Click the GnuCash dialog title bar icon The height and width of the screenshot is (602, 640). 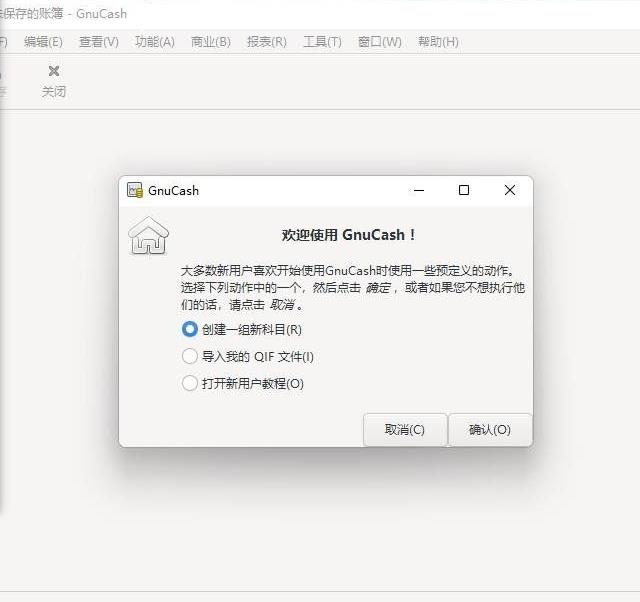[135, 190]
